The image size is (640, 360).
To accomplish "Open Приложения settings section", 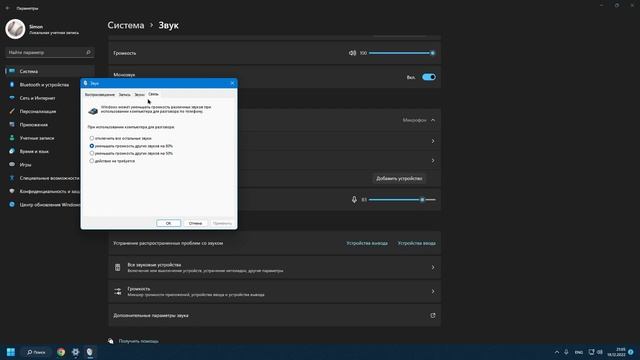I will coord(33,124).
